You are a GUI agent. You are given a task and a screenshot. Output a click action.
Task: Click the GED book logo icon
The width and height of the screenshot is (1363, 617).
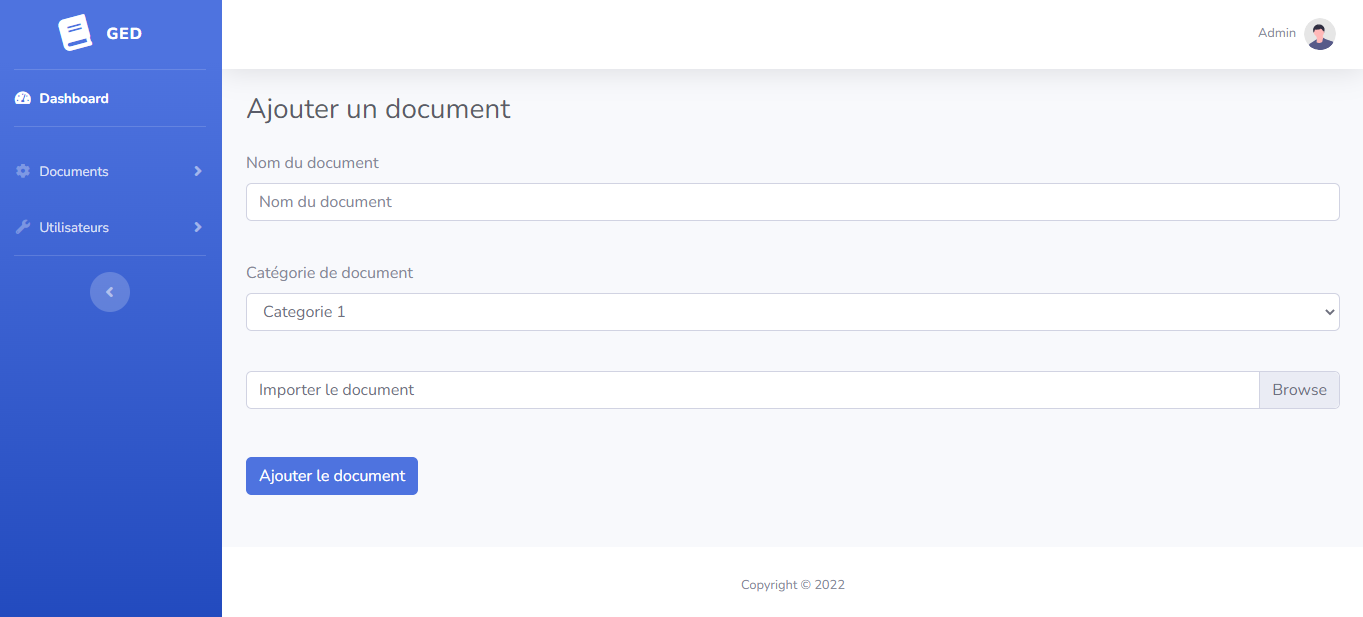pos(75,33)
